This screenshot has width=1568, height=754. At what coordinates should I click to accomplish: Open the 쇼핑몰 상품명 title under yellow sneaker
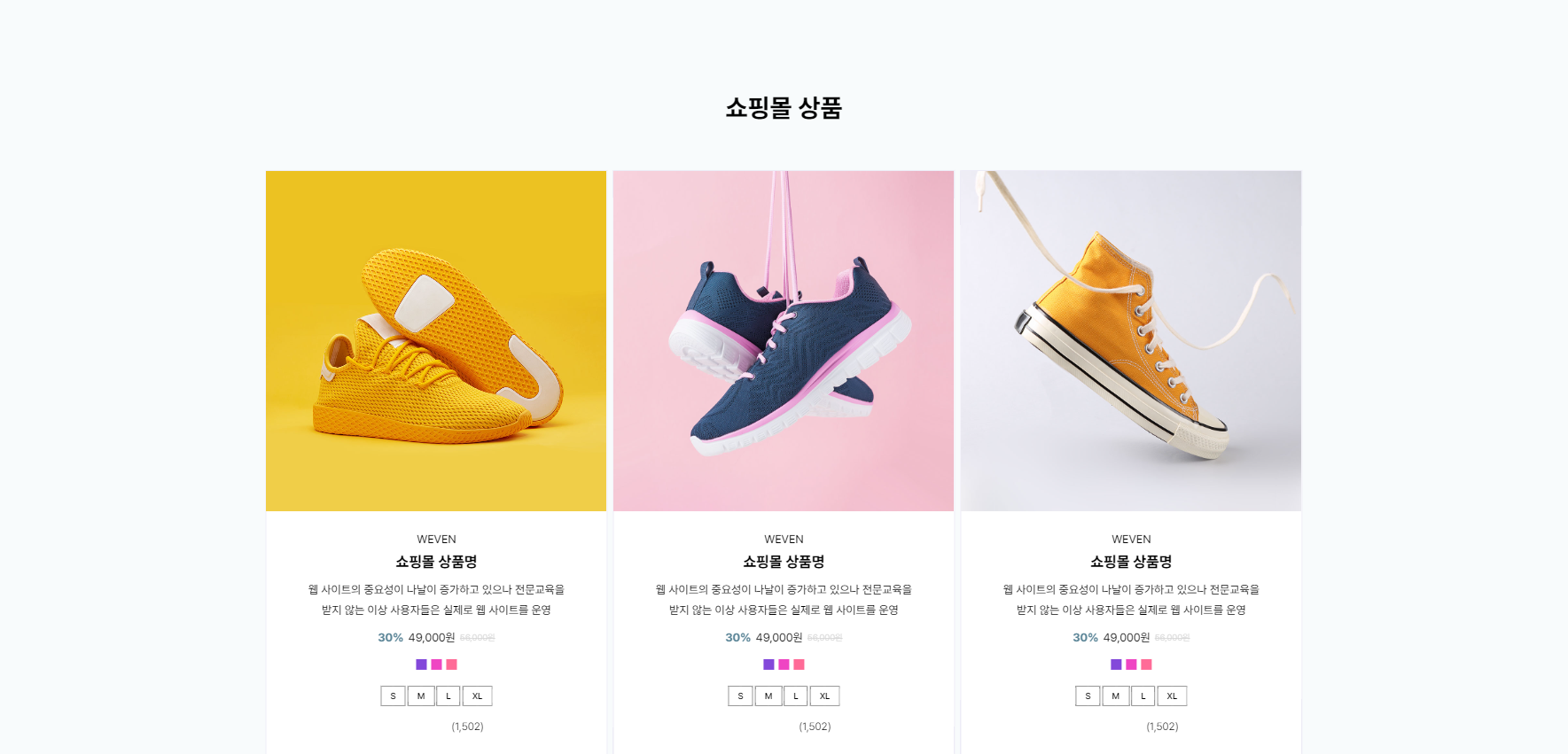coord(436,562)
